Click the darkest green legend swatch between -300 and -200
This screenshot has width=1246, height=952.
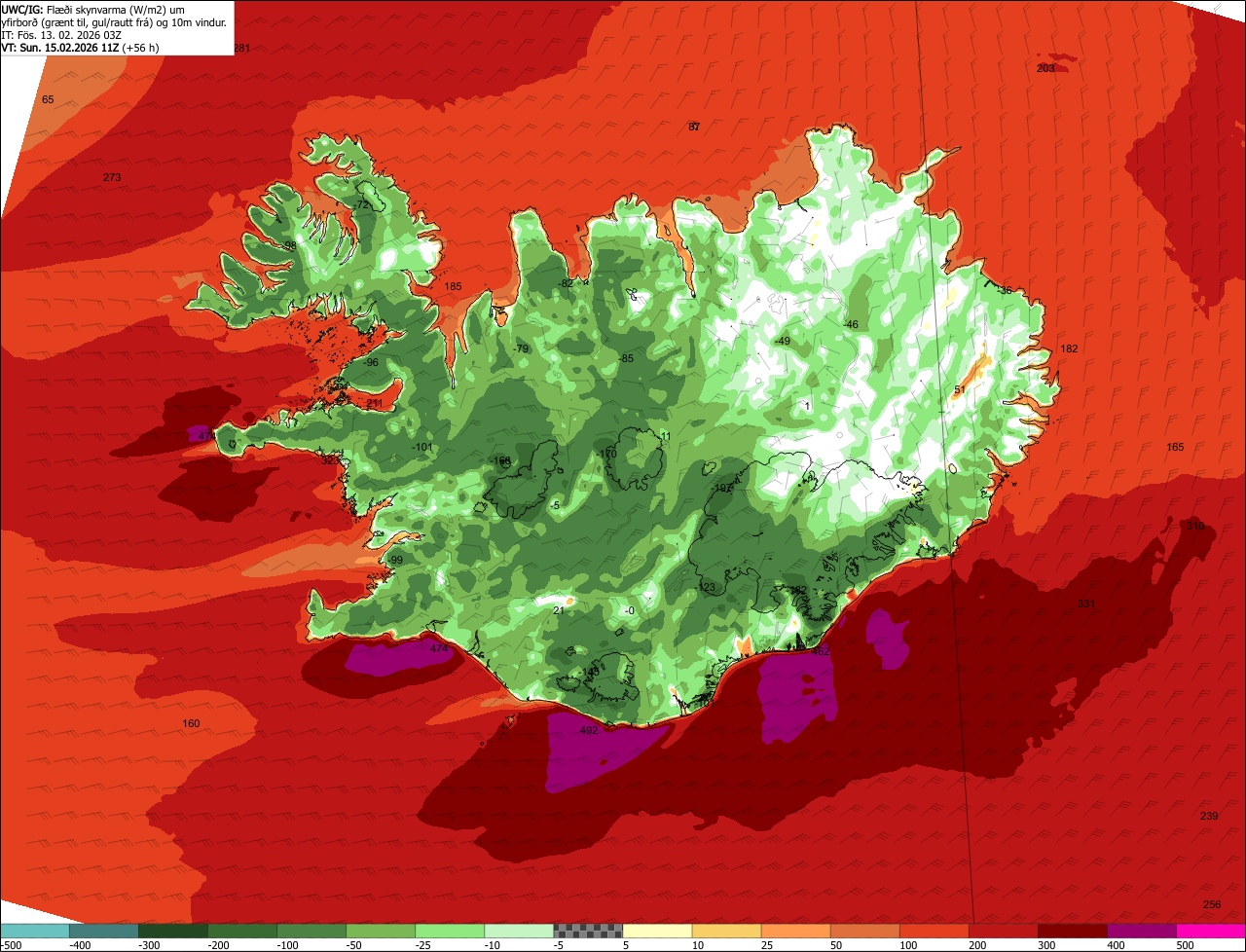click(172, 931)
